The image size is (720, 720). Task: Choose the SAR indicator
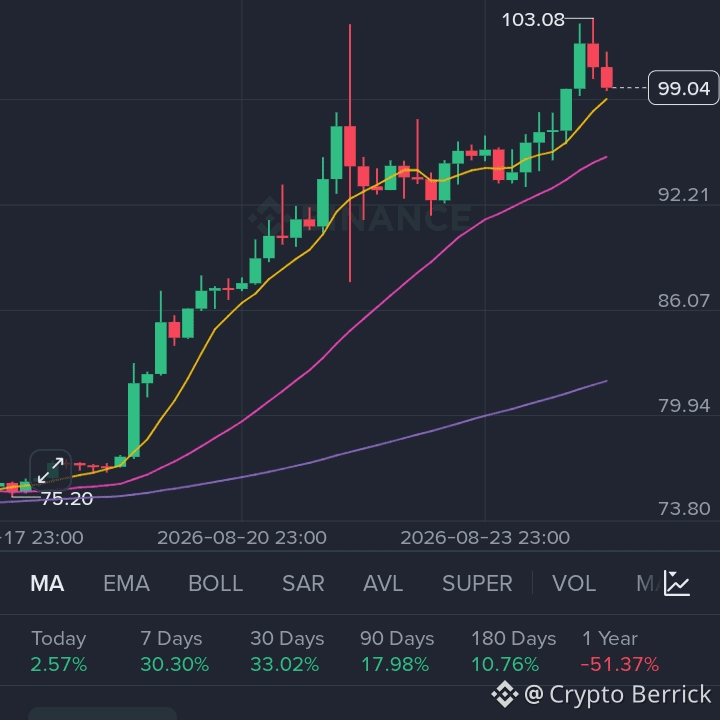tap(303, 584)
